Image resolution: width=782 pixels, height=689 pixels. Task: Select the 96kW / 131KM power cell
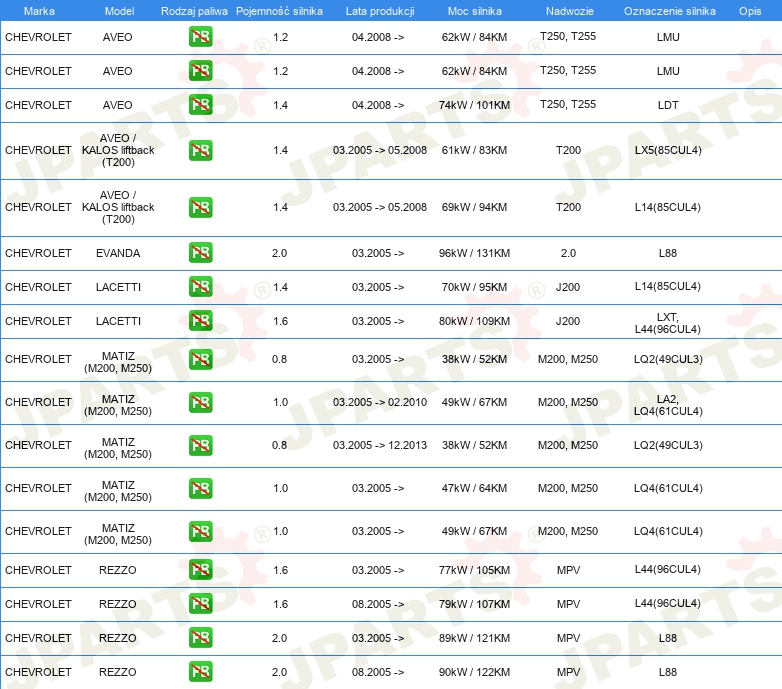point(474,253)
